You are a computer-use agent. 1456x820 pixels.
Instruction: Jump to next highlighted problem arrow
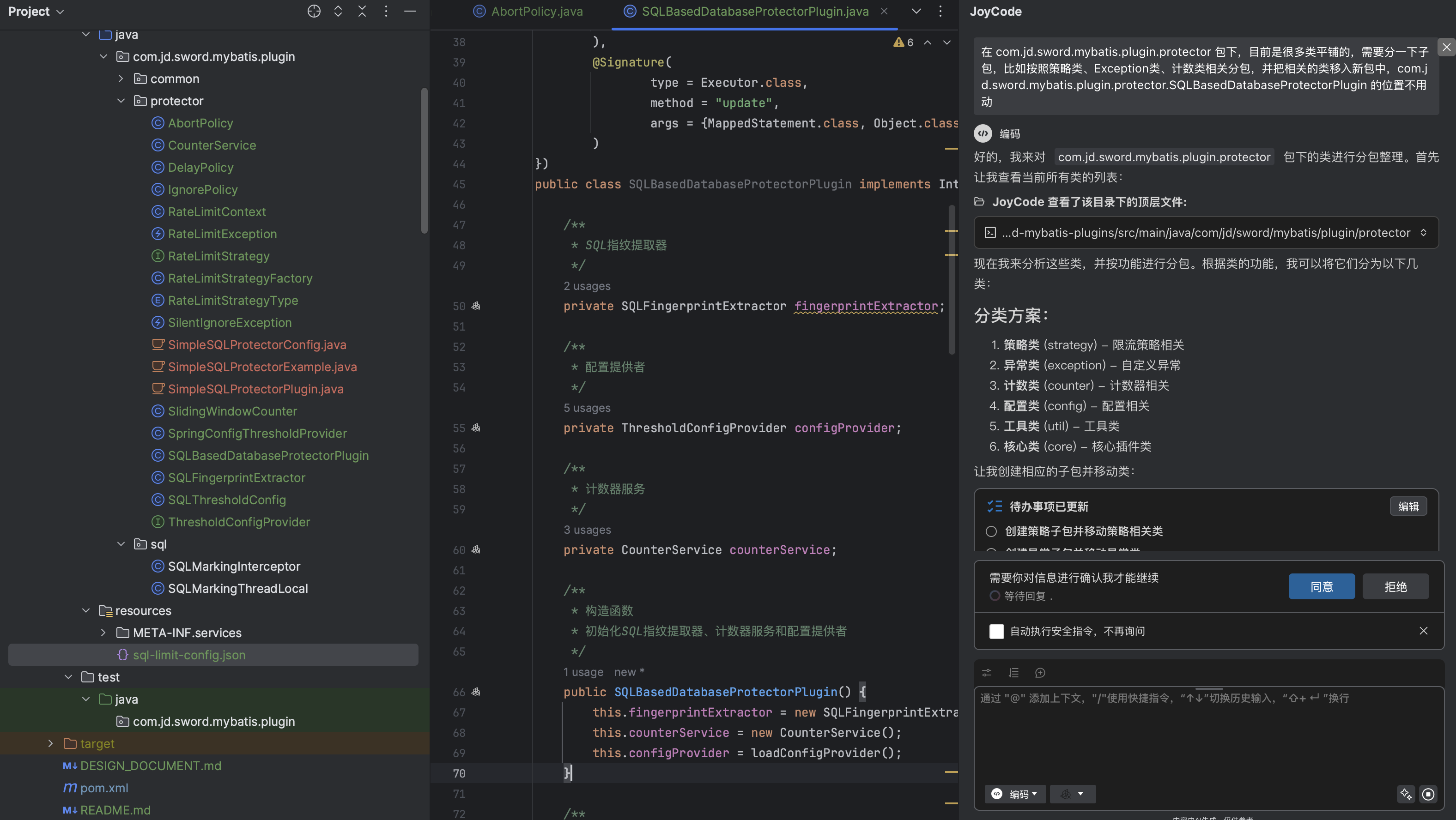click(x=947, y=42)
